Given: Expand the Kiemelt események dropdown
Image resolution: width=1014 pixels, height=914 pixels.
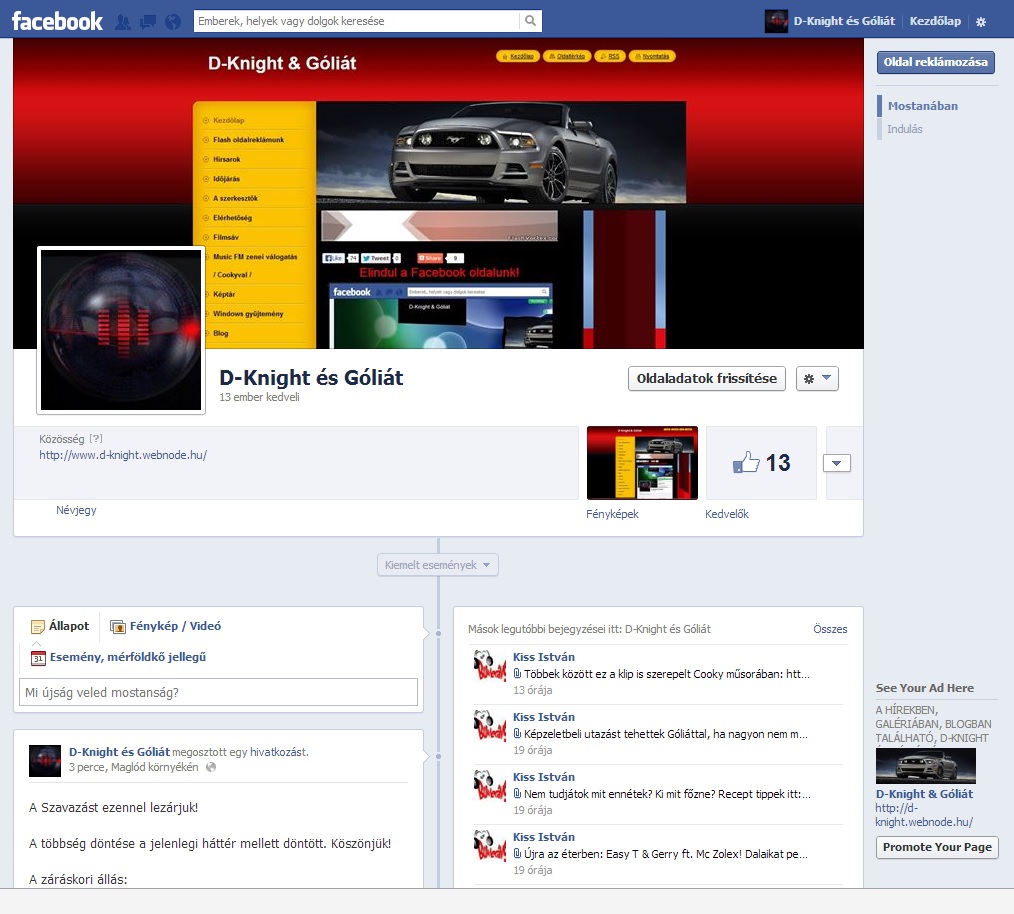Looking at the screenshot, I should (x=438, y=565).
